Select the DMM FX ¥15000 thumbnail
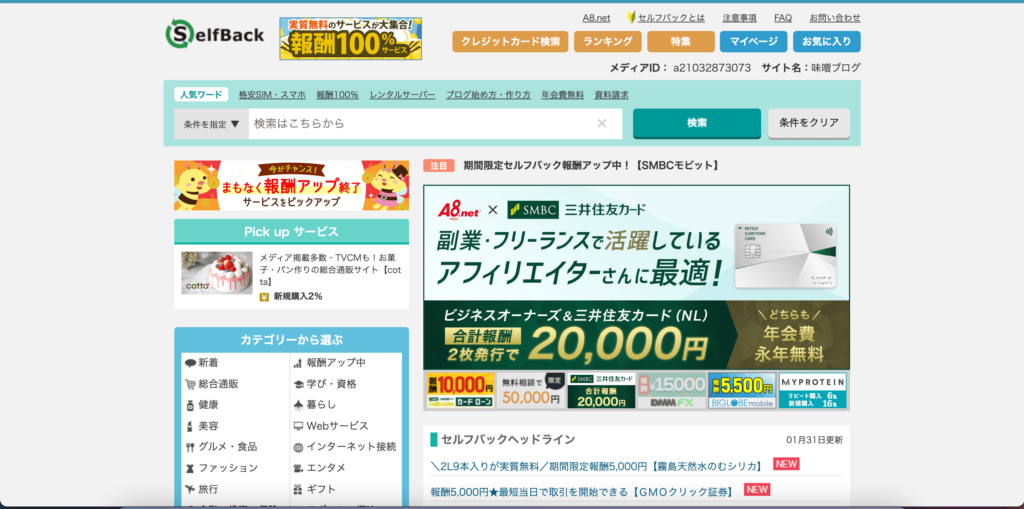Screen dimensions: 1024x509 [672, 391]
